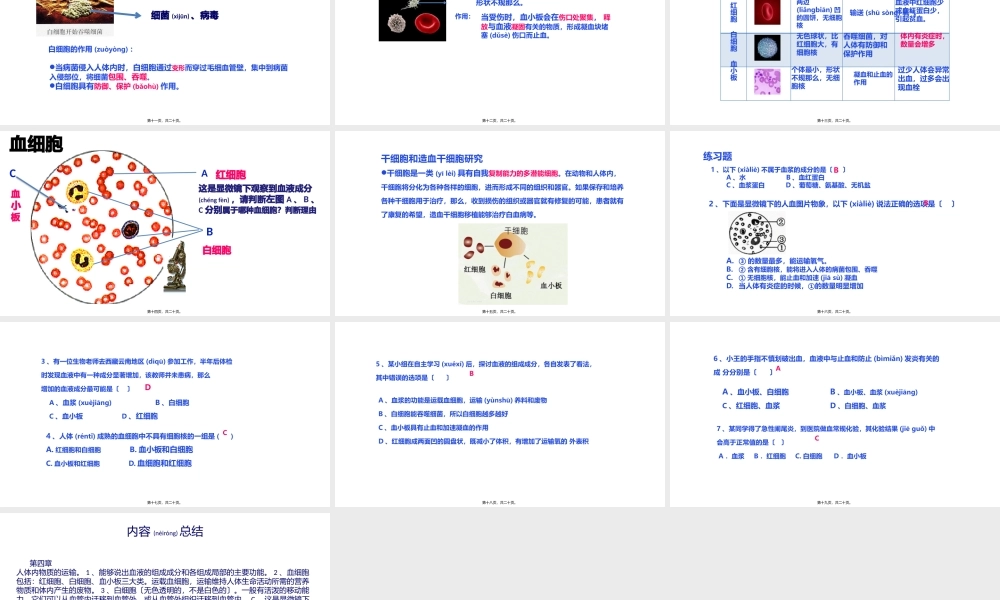The image size is (1000, 600).
Task: Select the red blood cells image on black background
Action: 413,20
